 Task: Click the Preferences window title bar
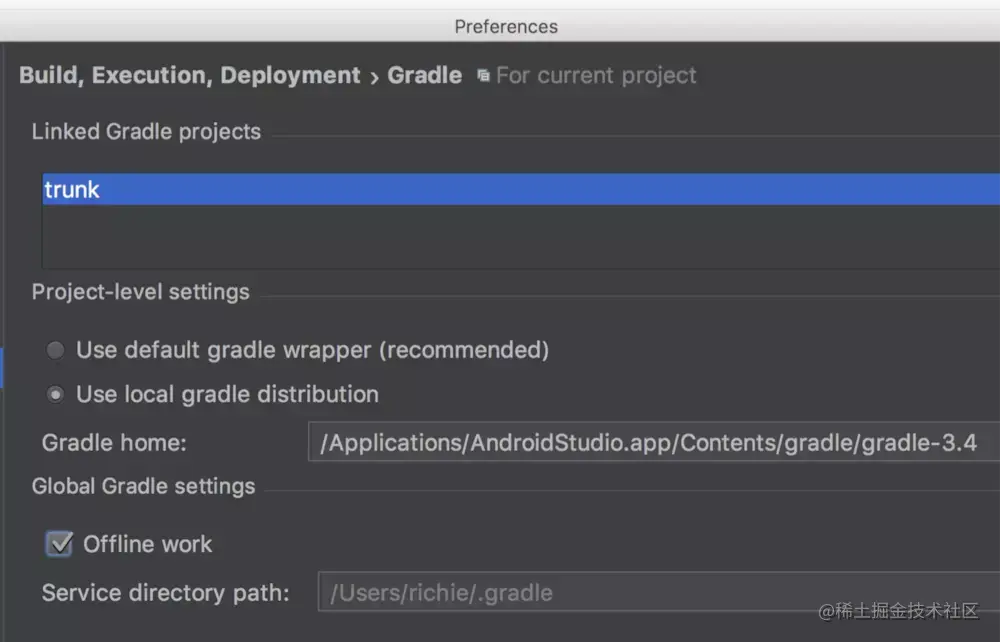tap(506, 26)
